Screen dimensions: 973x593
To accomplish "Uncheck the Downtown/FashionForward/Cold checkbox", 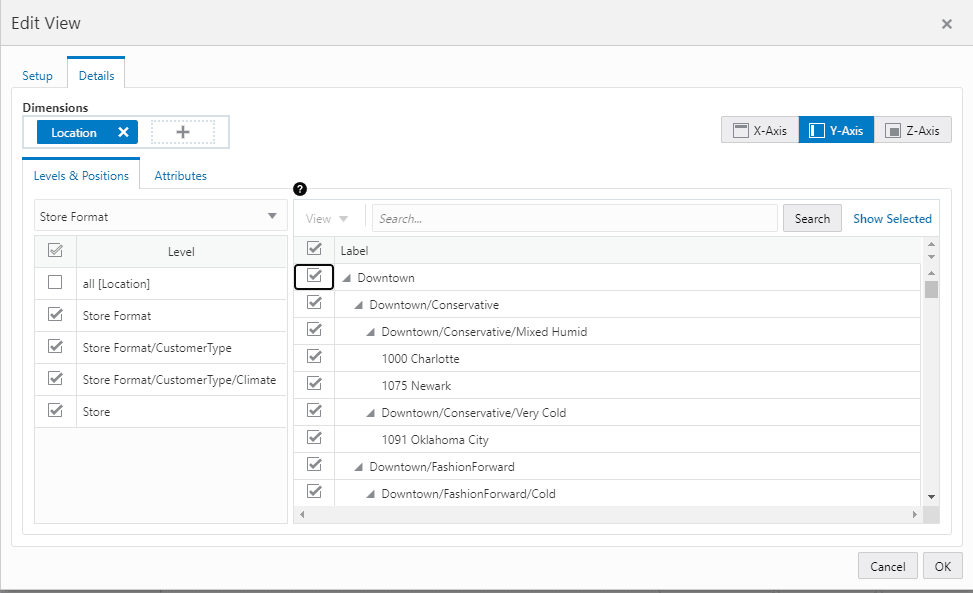I will tap(315, 491).
